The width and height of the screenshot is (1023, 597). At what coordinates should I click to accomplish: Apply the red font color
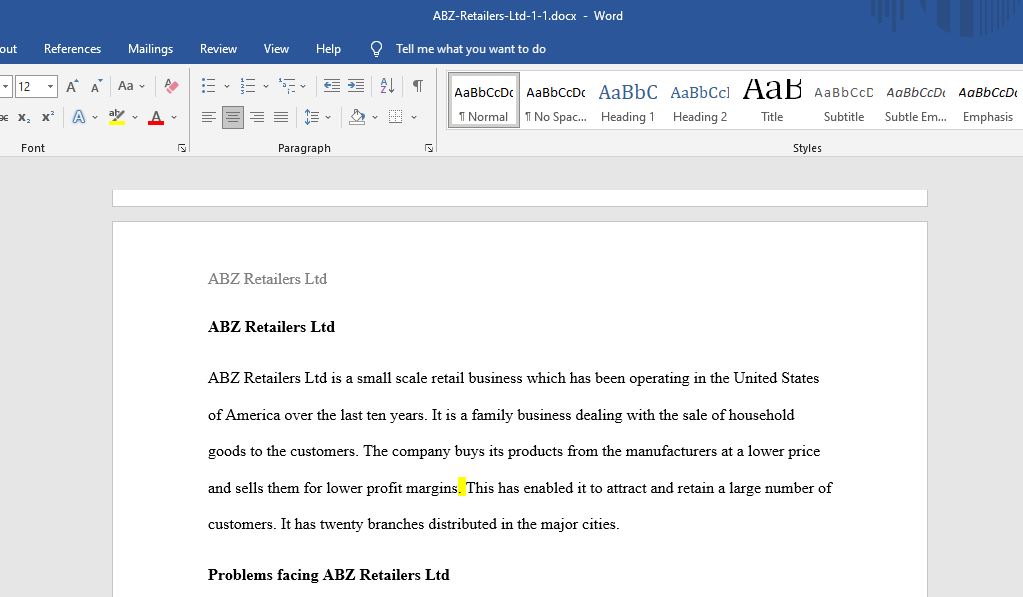156,117
